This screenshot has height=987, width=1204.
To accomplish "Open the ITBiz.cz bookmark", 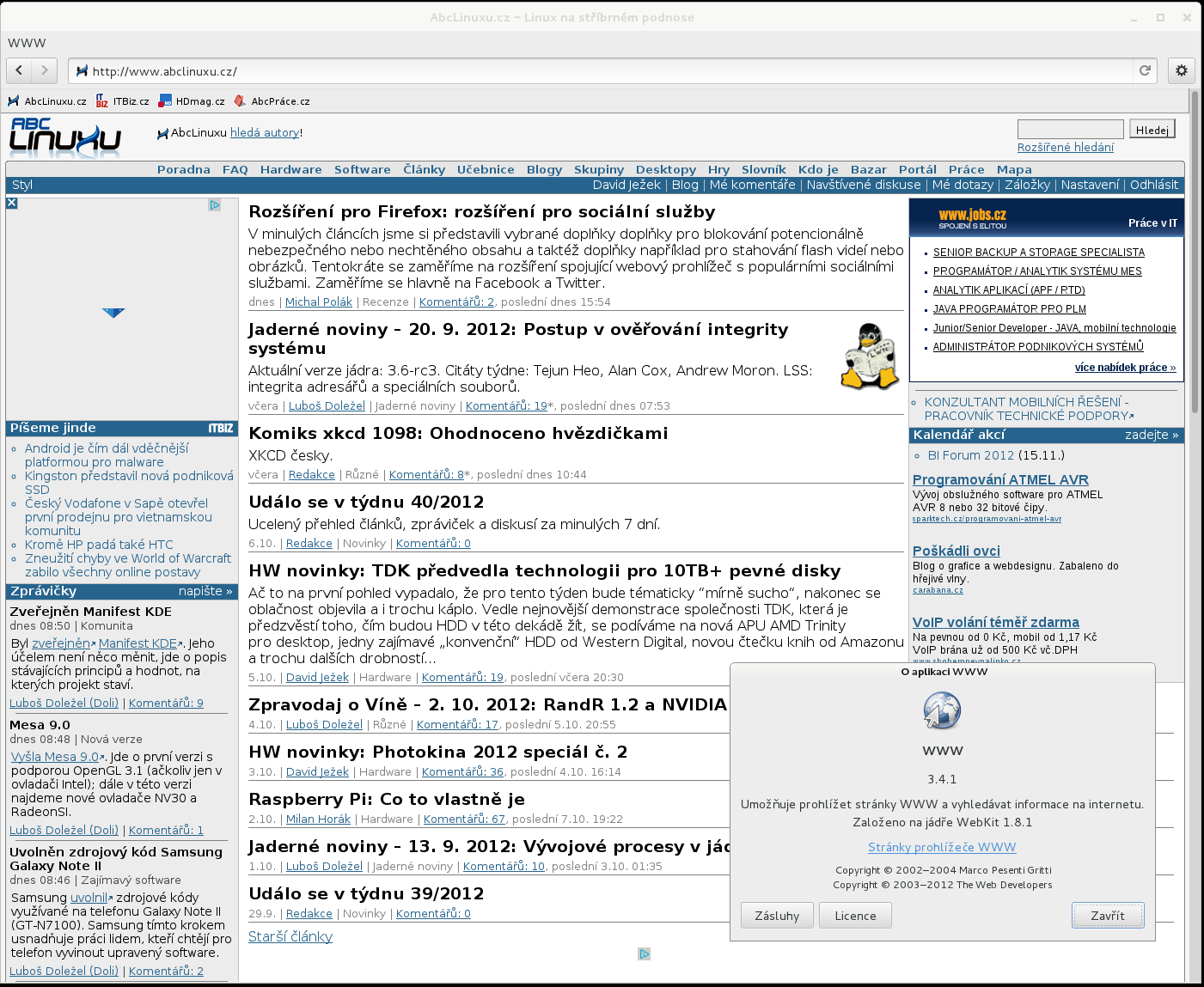I will pyautogui.click(x=122, y=101).
